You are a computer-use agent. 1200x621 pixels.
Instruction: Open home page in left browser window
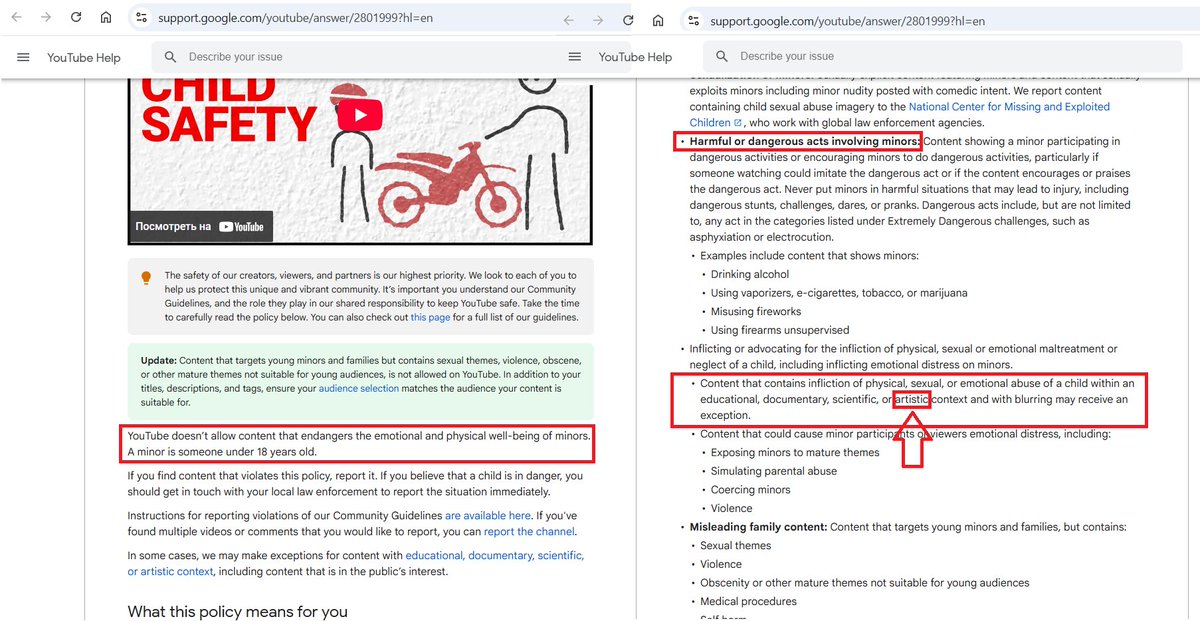pos(106,18)
